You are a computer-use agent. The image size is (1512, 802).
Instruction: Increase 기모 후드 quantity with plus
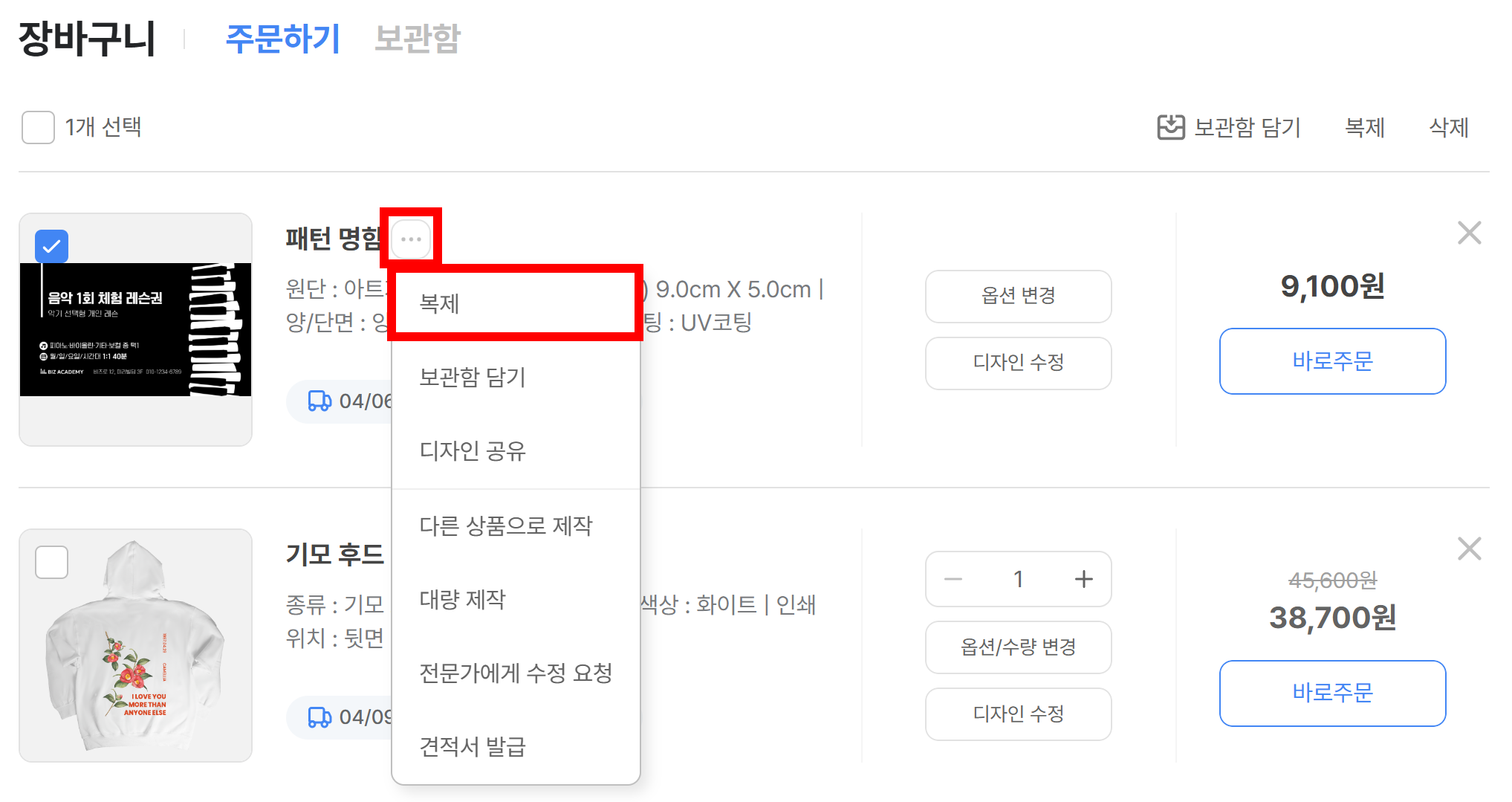click(1083, 579)
